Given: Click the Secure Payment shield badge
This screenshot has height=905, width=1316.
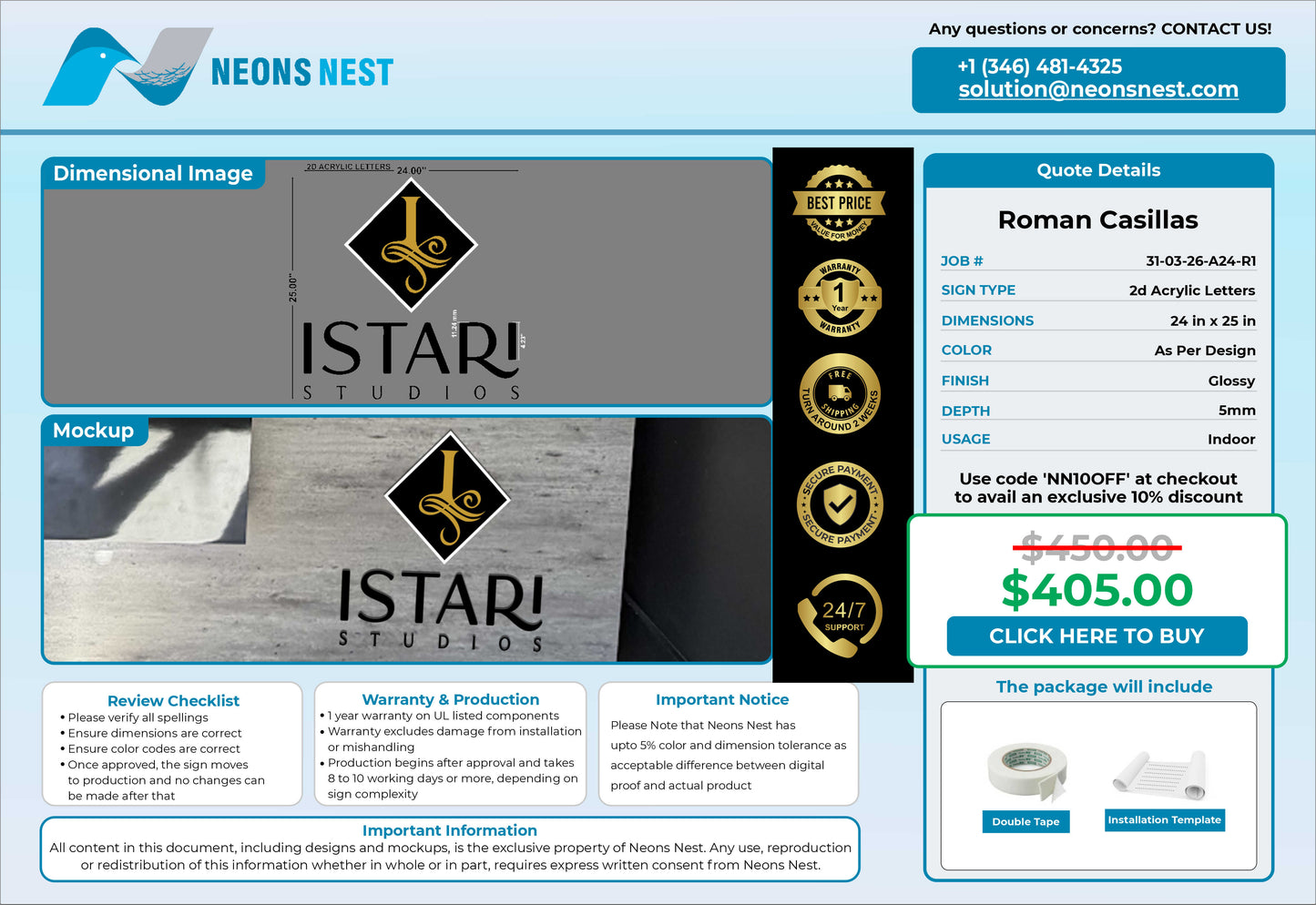Looking at the screenshot, I should pyautogui.click(x=840, y=504).
